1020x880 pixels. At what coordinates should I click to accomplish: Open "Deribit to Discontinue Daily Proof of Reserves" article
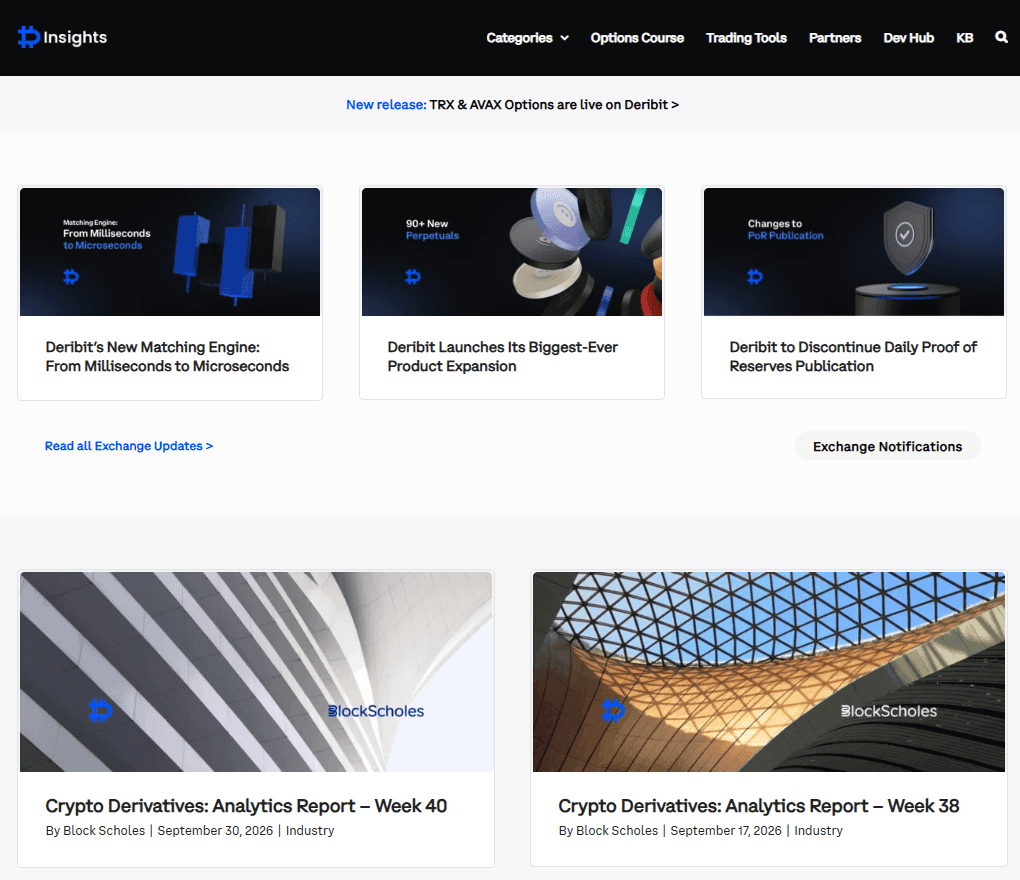(x=853, y=356)
